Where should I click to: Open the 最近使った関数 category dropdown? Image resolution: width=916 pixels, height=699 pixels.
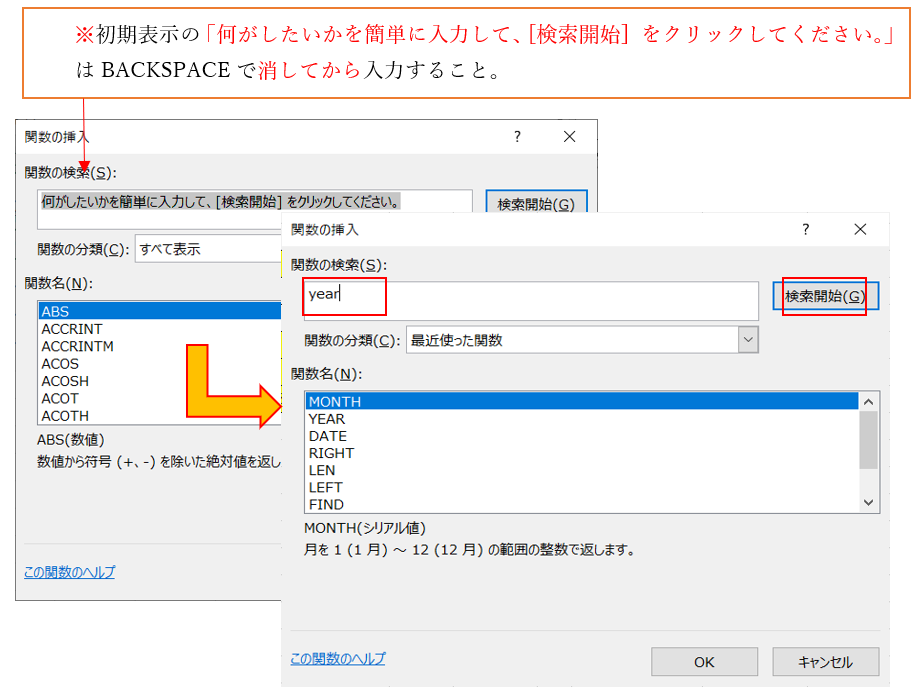[748, 341]
